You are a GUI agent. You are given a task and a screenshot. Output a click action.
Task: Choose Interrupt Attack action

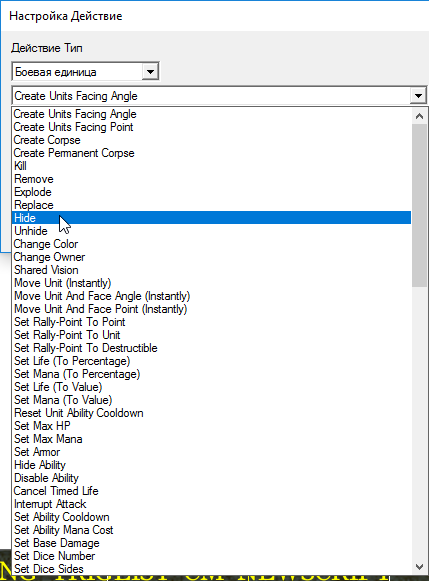[x=212, y=504]
